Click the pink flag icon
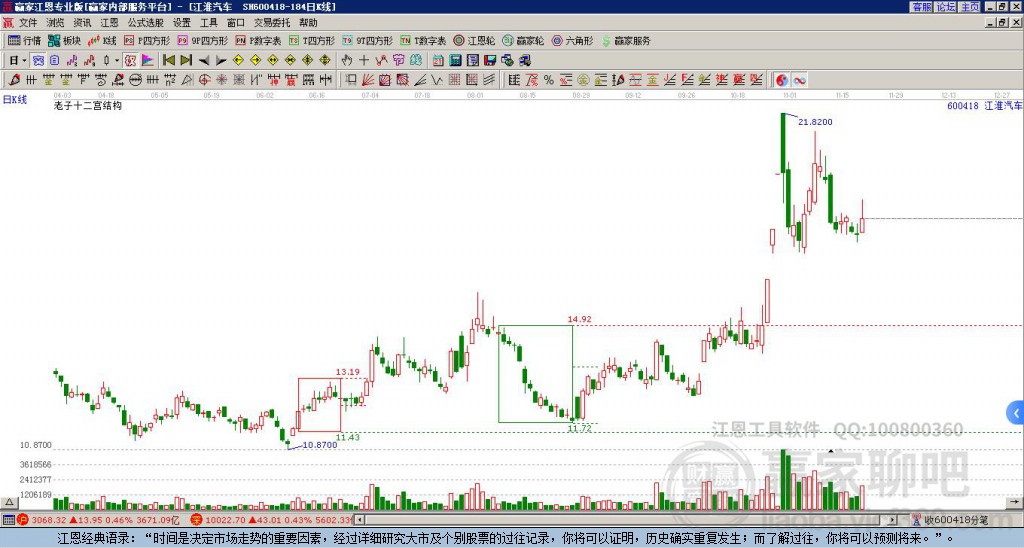1024x548 pixels. tap(148, 60)
